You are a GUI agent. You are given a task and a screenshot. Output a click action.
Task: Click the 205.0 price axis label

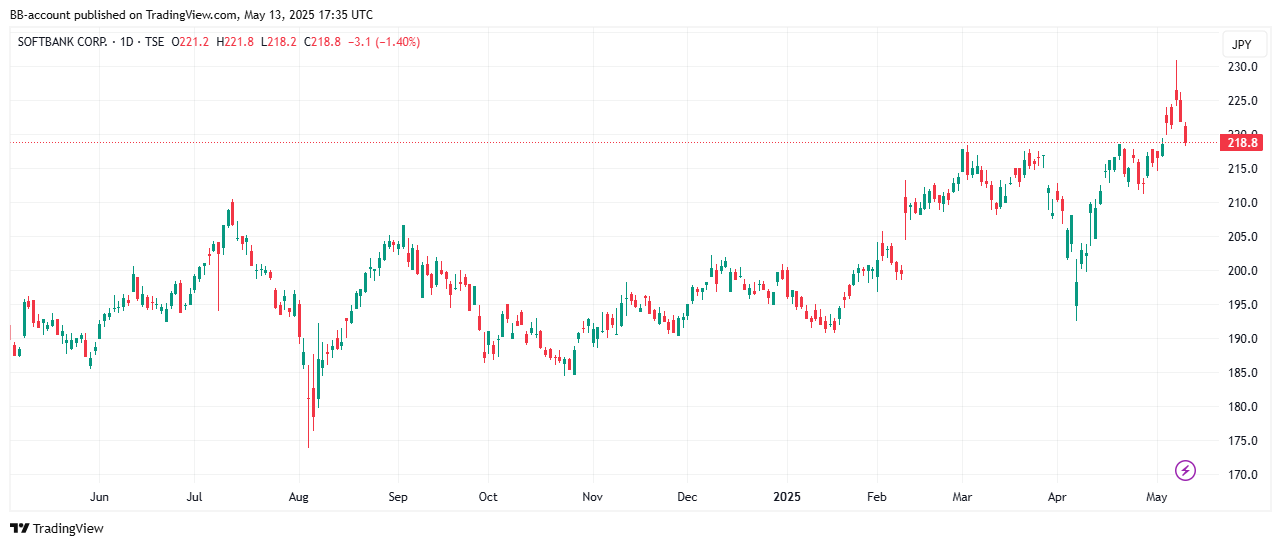[1243, 237]
